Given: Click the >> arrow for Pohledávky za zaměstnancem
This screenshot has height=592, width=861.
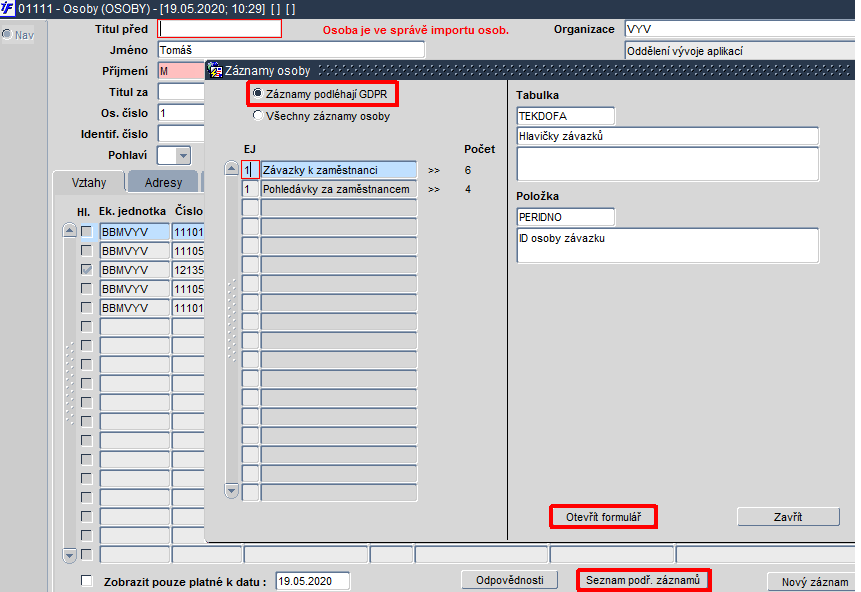Looking at the screenshot, I should 434,189.
